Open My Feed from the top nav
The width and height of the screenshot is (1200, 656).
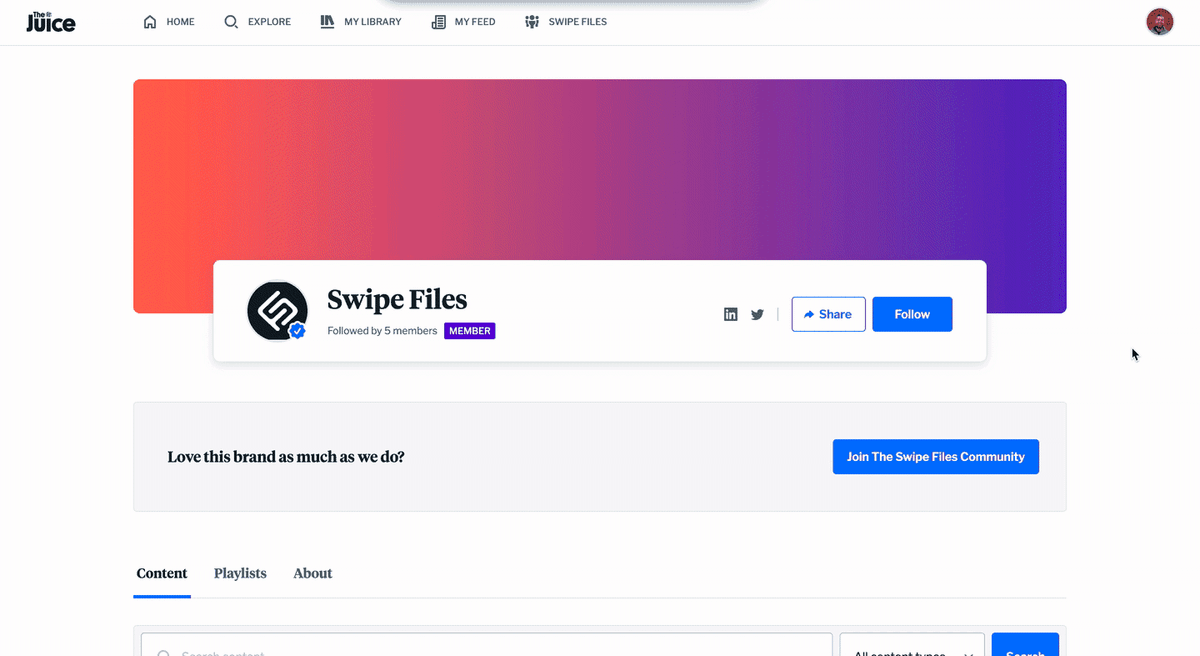coord(463,22)
